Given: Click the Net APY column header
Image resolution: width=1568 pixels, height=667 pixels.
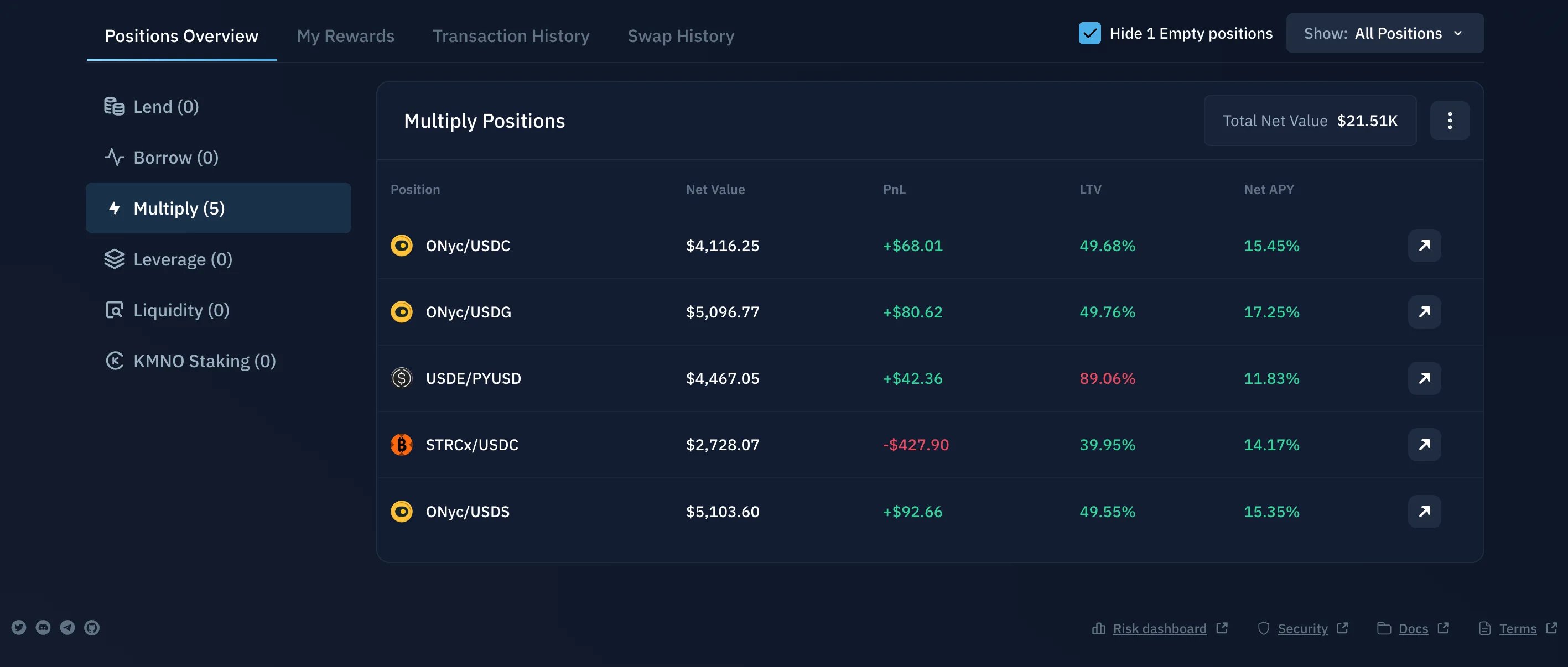Looking at the screenshot, I should (1269, 189).
